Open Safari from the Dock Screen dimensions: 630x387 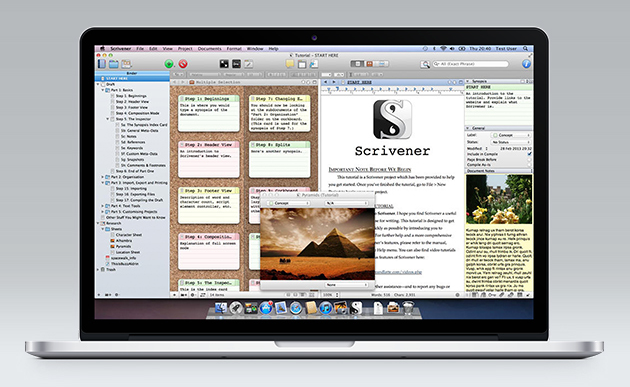point(296,308)
